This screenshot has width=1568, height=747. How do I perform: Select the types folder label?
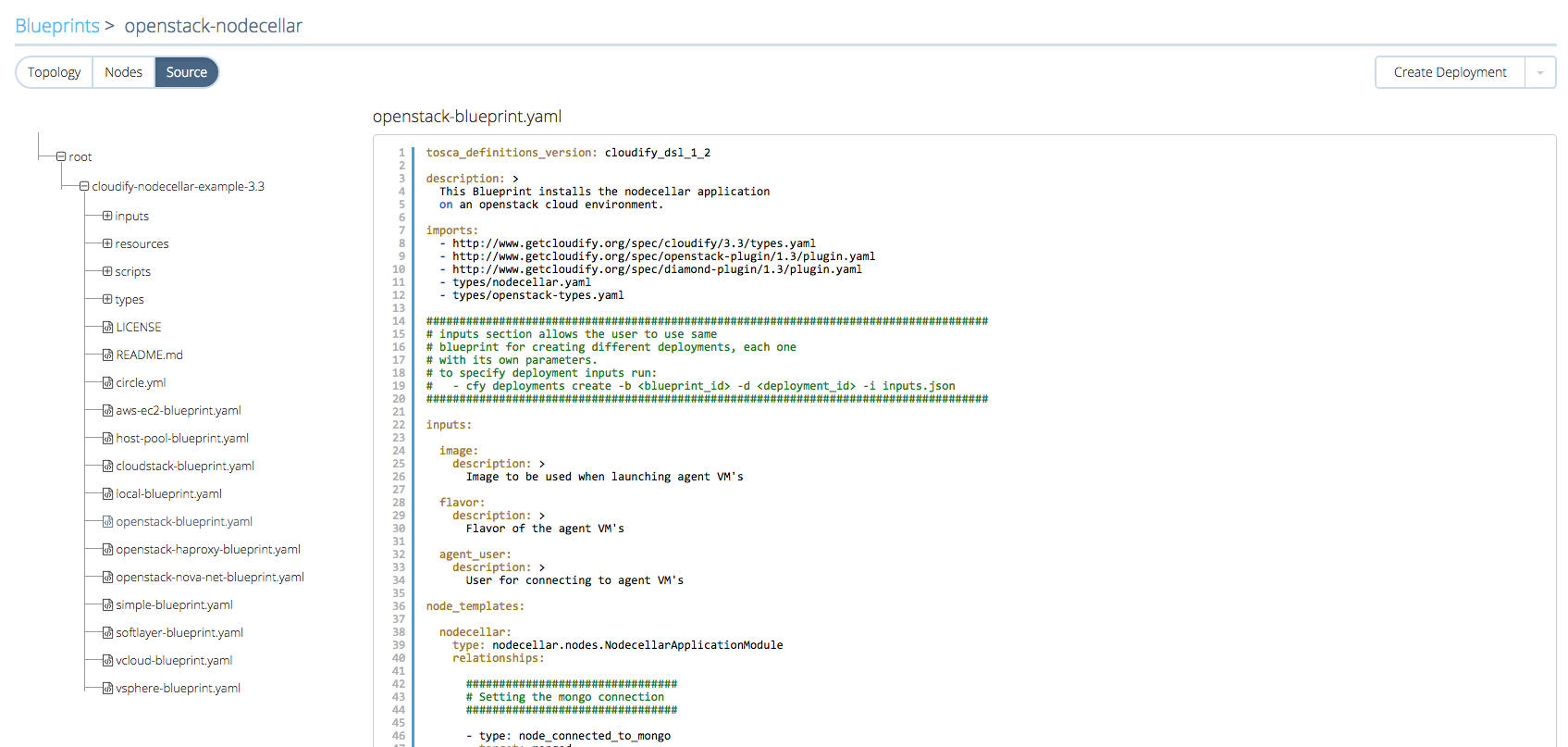pyautogui.click(x=130, y=300)
